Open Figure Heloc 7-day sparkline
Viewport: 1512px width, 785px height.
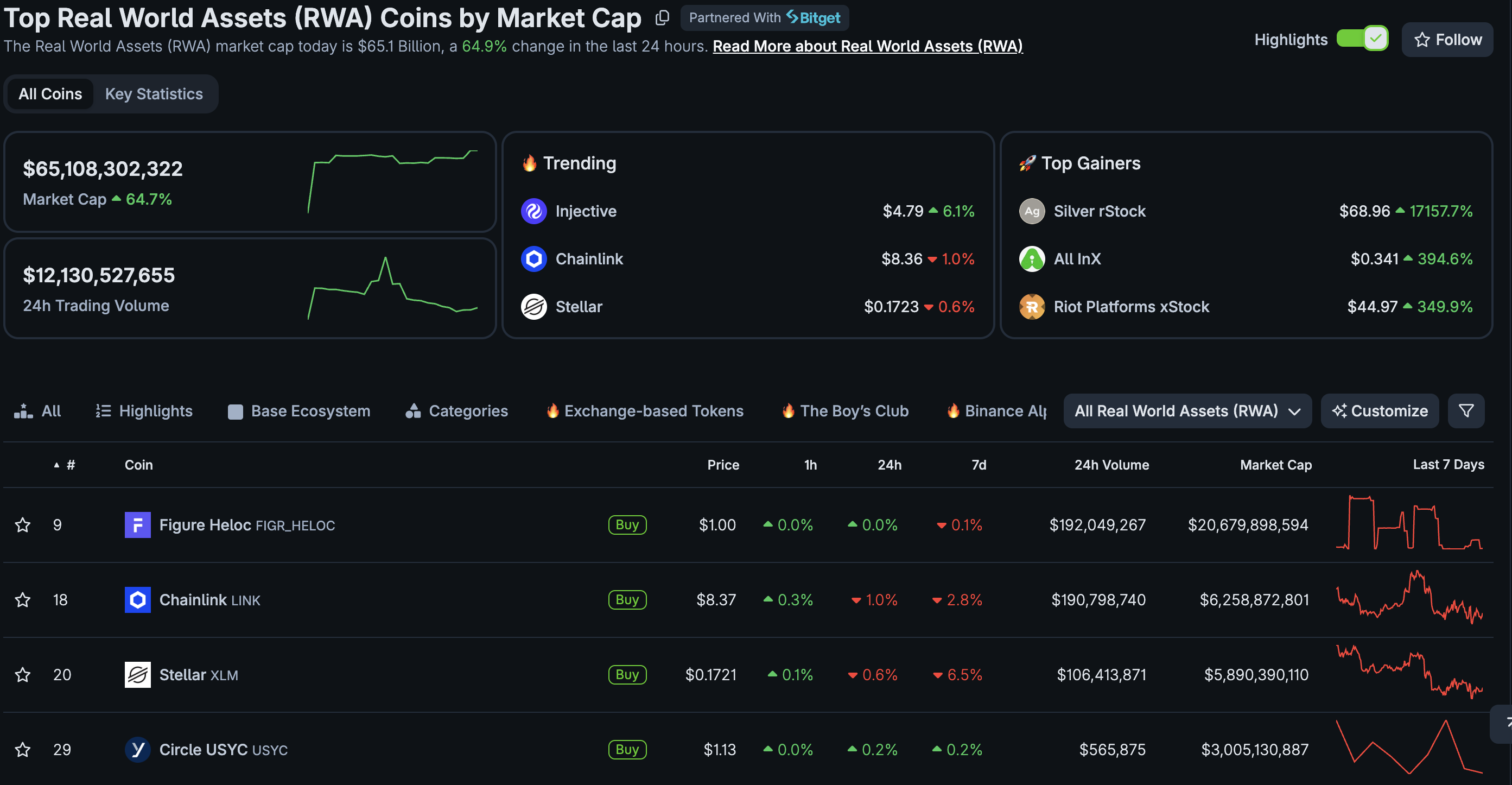click(1409, 523)
